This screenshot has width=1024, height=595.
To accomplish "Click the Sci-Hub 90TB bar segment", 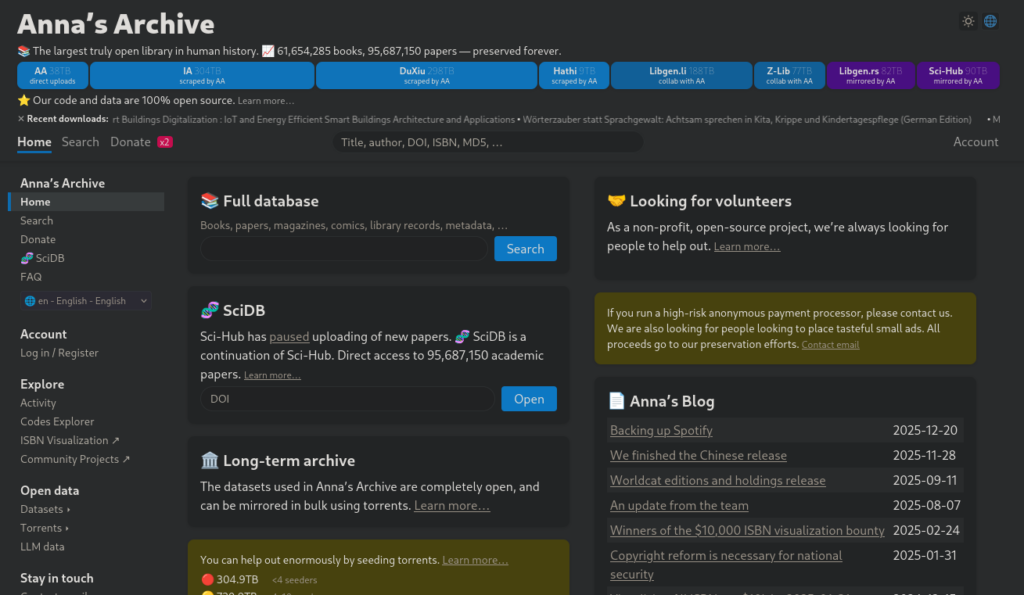I will tap(957, 76).
